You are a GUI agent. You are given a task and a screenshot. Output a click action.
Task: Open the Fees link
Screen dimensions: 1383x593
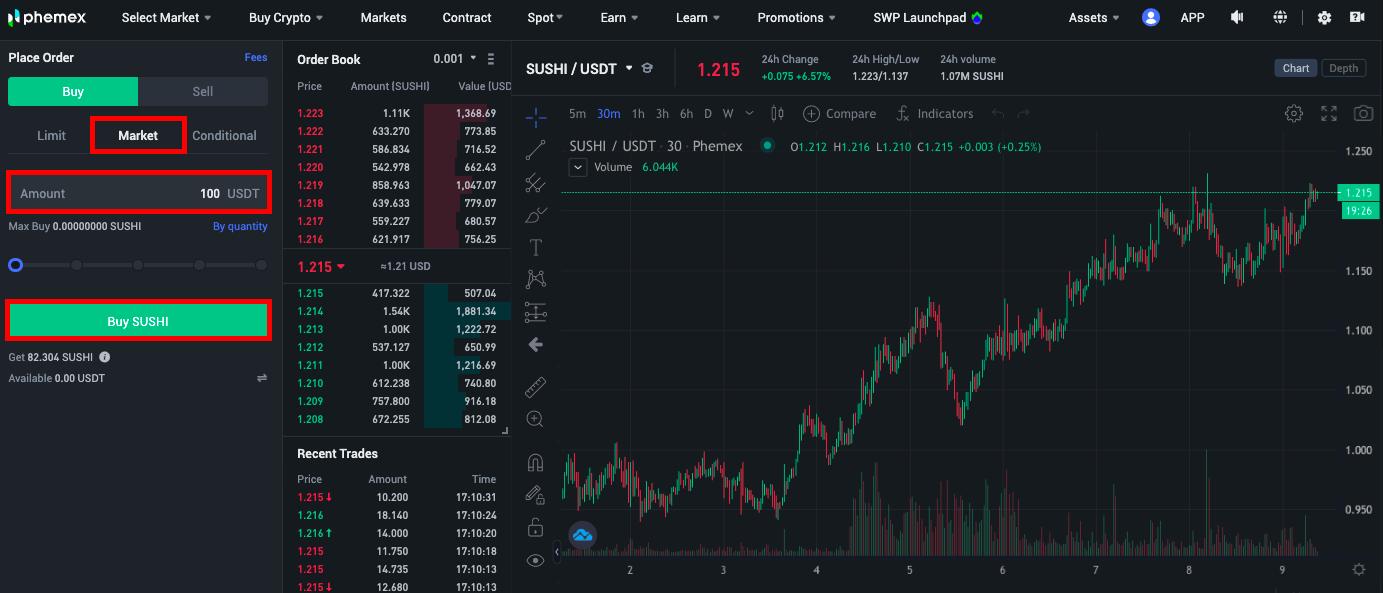(256, 58)
